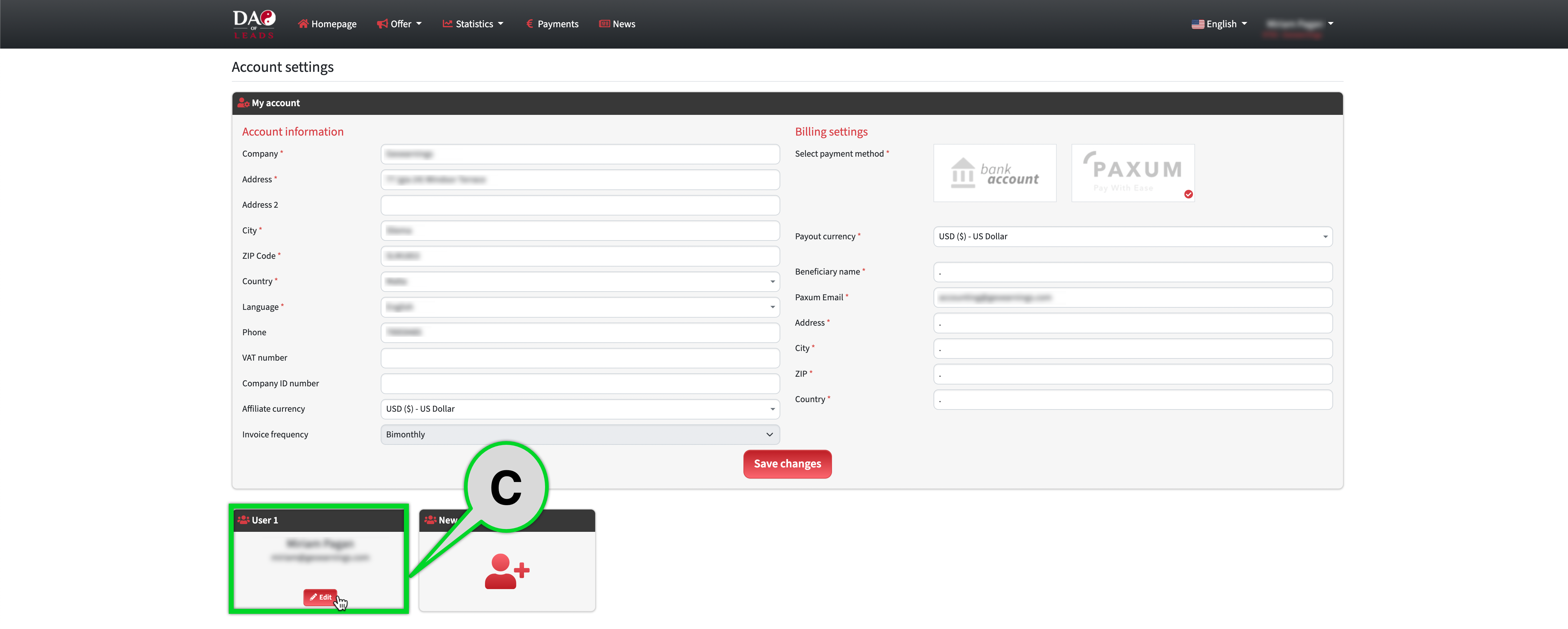Viewport: 1568px width, 629px height.
Task: Click the Edit button for User 1
Action: click(320, 597)
